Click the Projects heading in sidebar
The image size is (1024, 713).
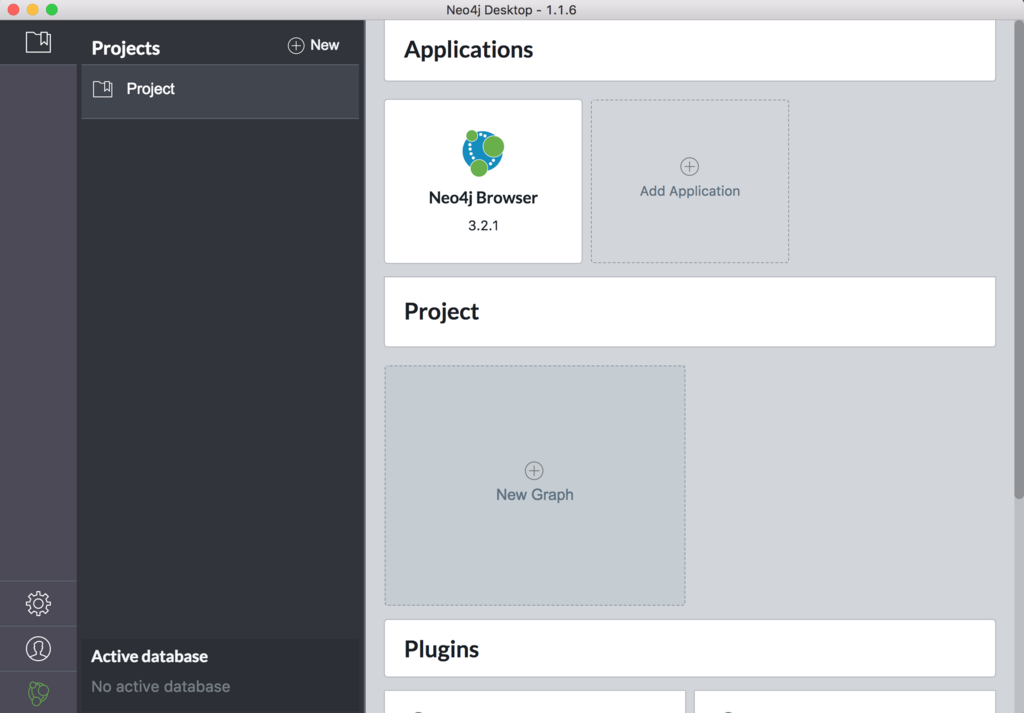pos(125,48)
